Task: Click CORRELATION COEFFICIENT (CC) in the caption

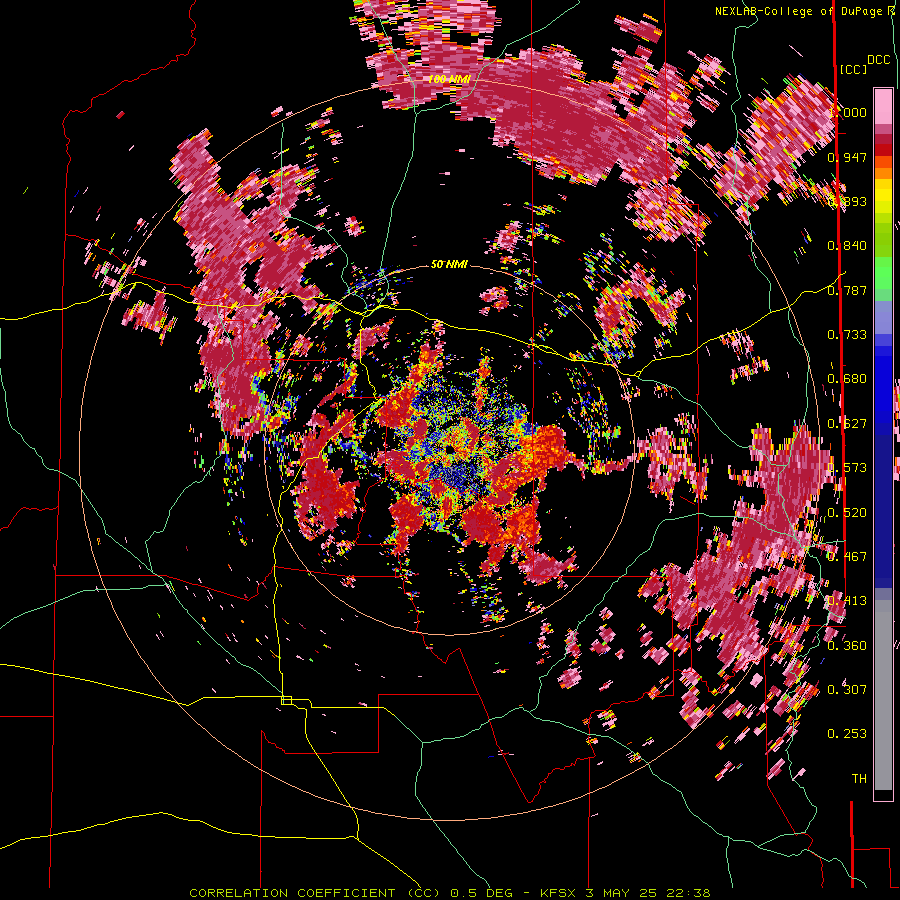Action: click(x=315, y=893)
